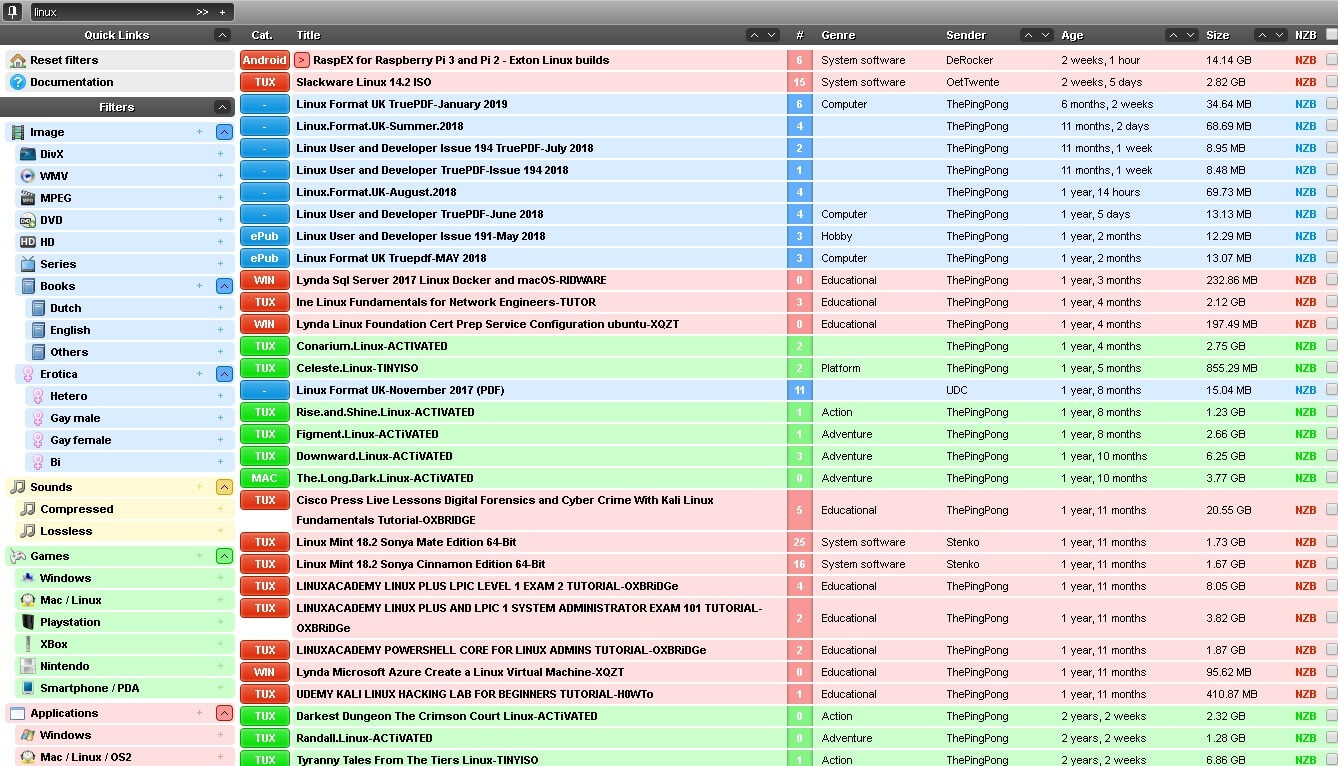
Task: Collapse the Applications category
Action: 224,713
